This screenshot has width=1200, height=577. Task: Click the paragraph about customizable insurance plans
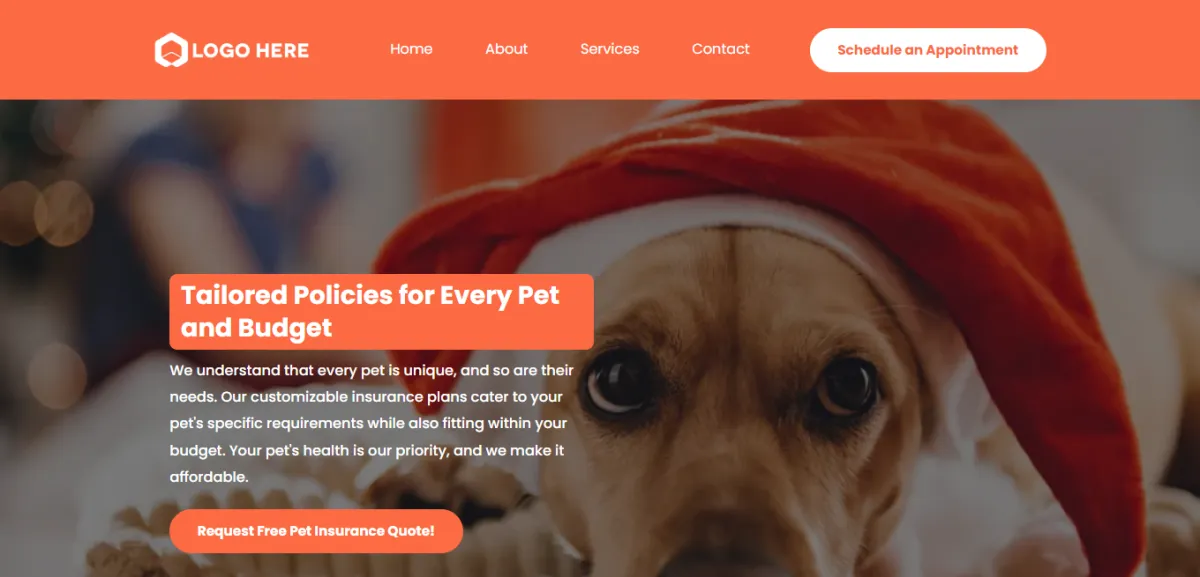click(x=372, y=424)
